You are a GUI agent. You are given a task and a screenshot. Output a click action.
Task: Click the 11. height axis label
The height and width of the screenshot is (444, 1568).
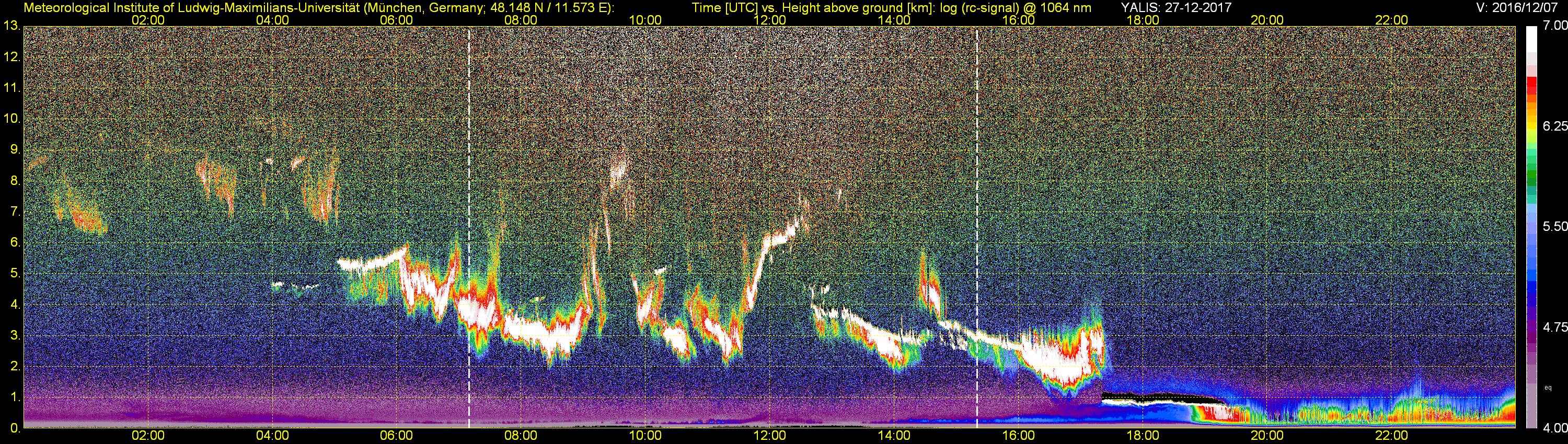[11, 88]
